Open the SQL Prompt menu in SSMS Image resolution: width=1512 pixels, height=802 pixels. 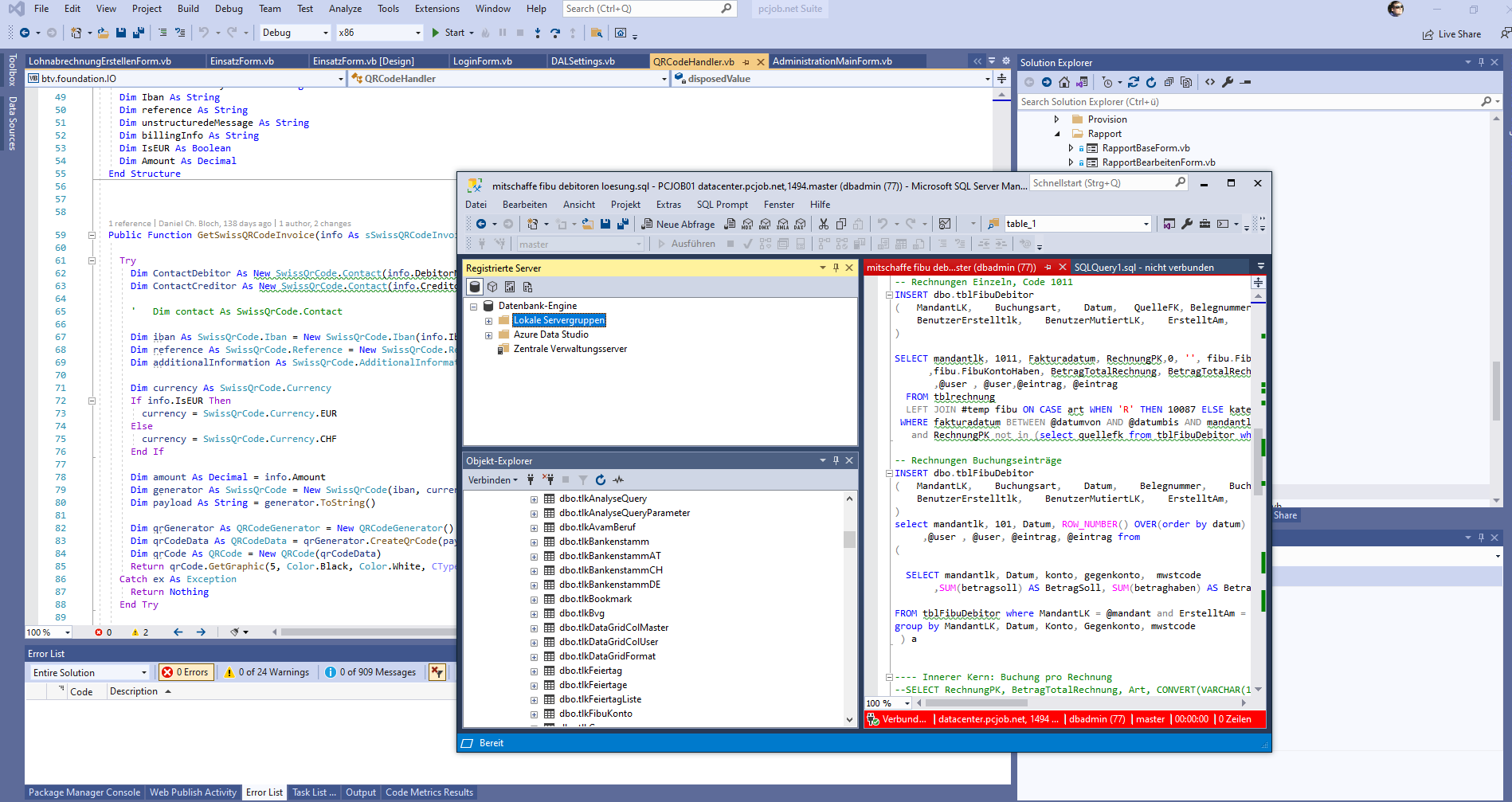click(x=722, y=205)
